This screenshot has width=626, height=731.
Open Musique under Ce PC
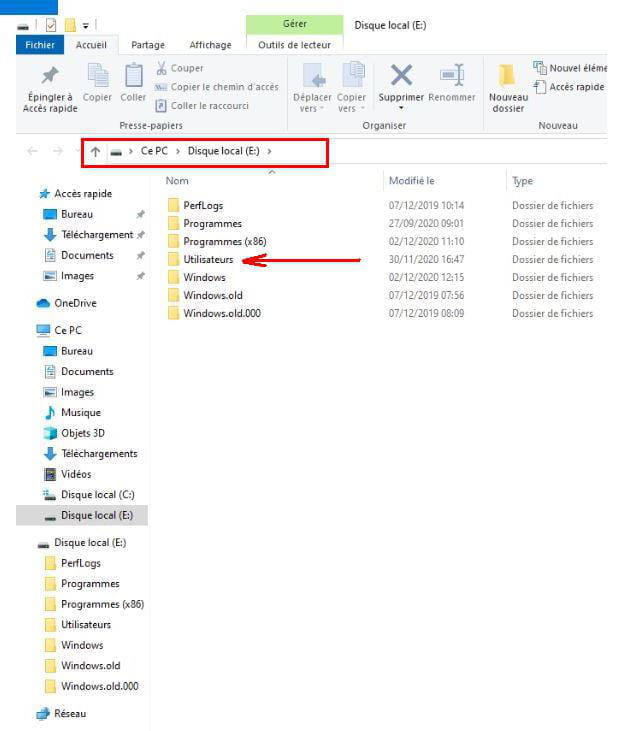pyautogui.click(x=81, y=413)
